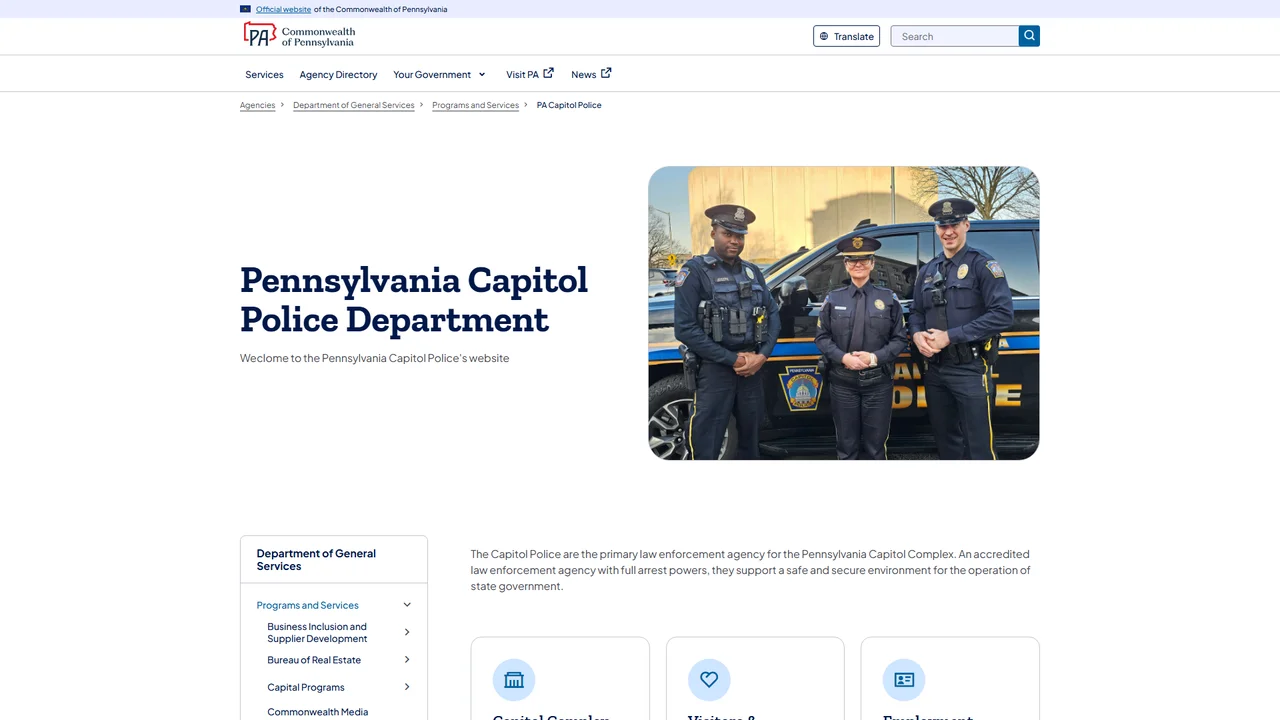Go to Programs and Services breadcrumb

[475, 105]
